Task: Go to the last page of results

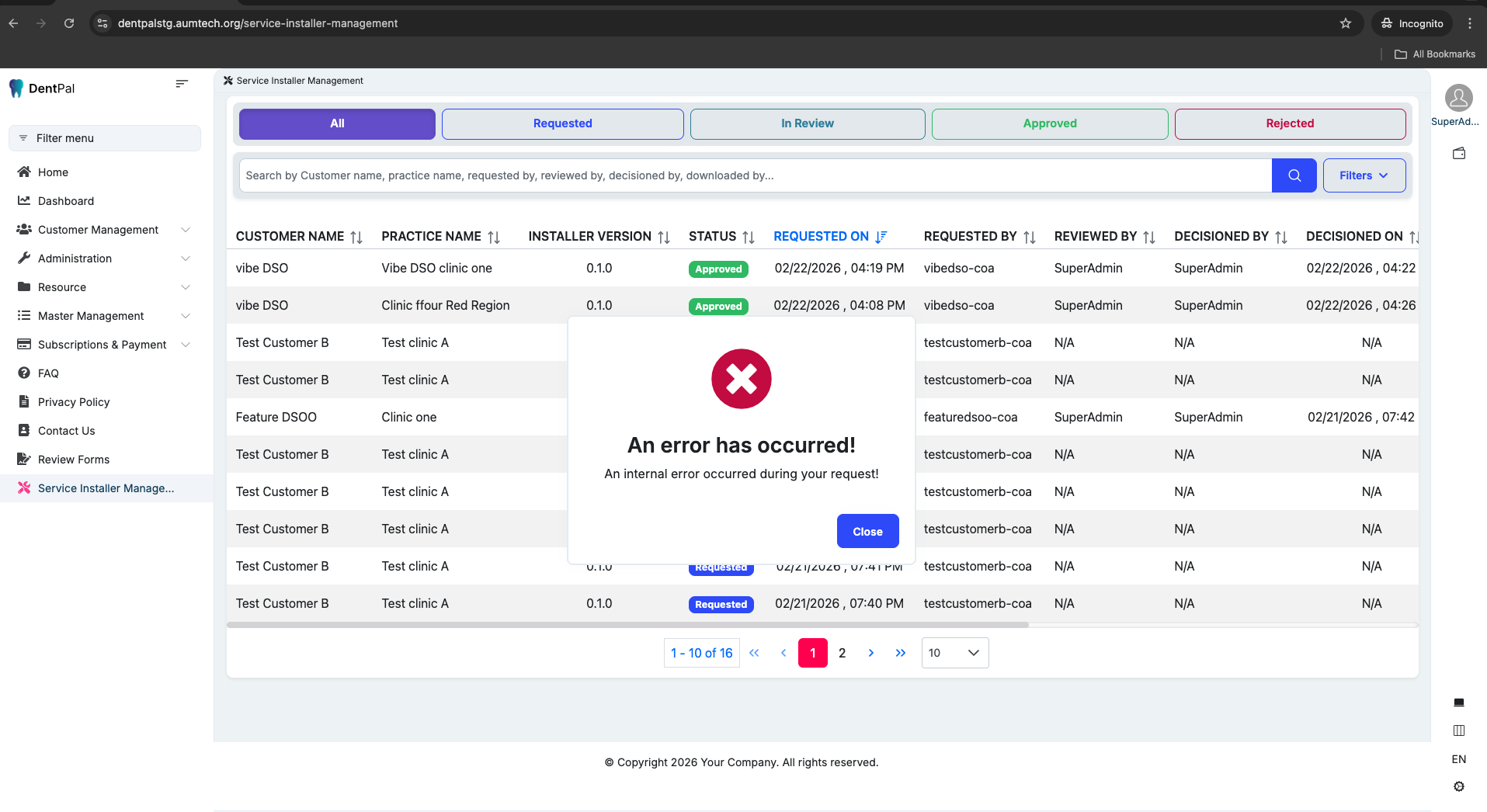Action: pyautogui.click(x=900, y=653)
